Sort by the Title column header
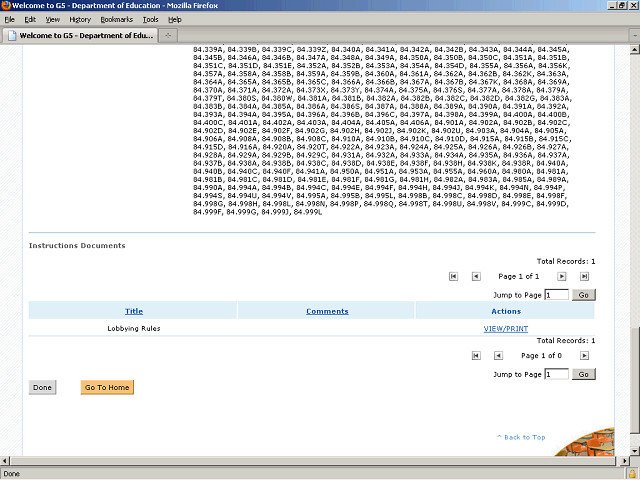The image size is (640, 480). click(133, 311)
